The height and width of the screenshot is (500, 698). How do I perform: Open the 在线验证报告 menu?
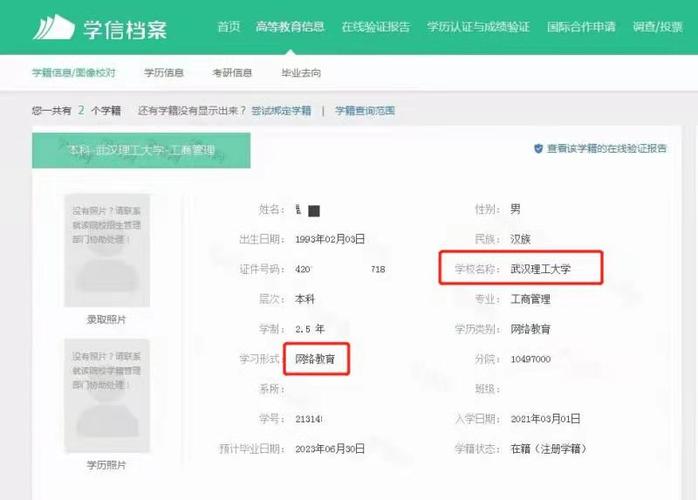coord(376,27)
